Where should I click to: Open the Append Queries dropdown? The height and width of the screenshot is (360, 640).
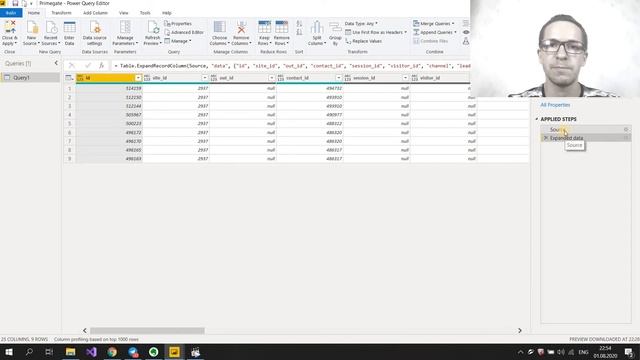[x=435, y=32]
